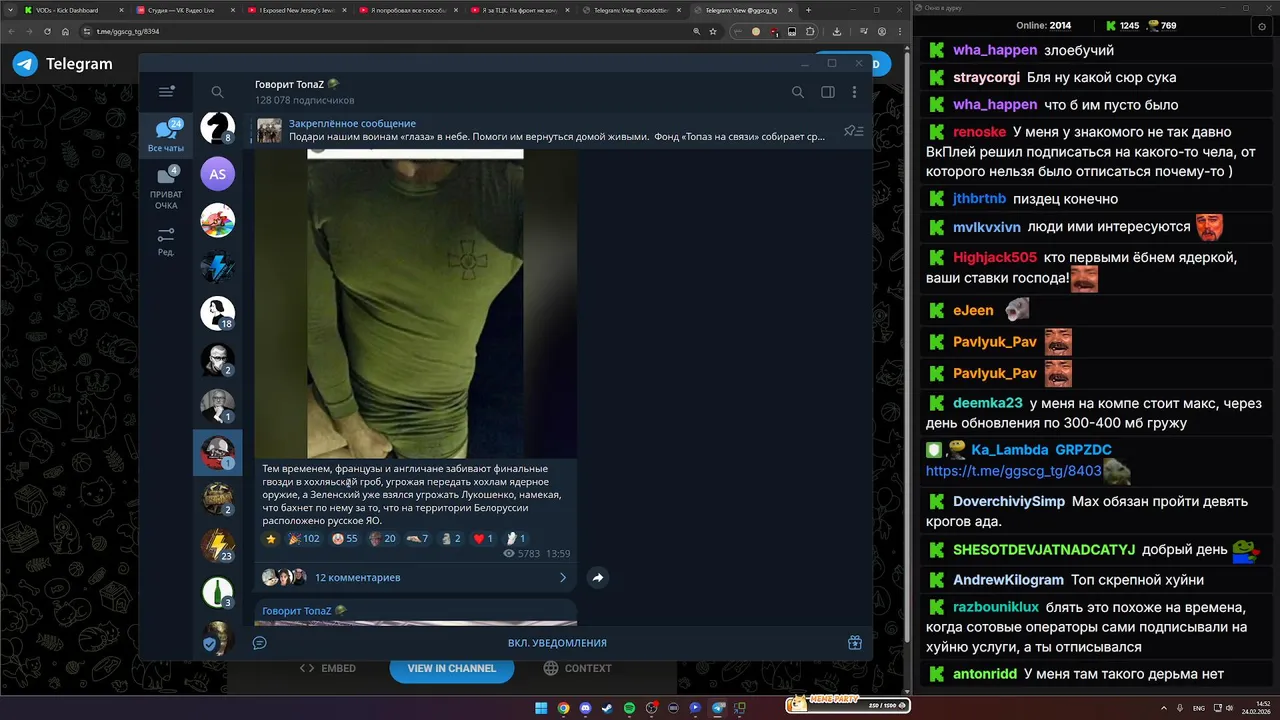Click username Highjack505 in chat
This screenshot has width=1280, height=720.
(995, 257)
